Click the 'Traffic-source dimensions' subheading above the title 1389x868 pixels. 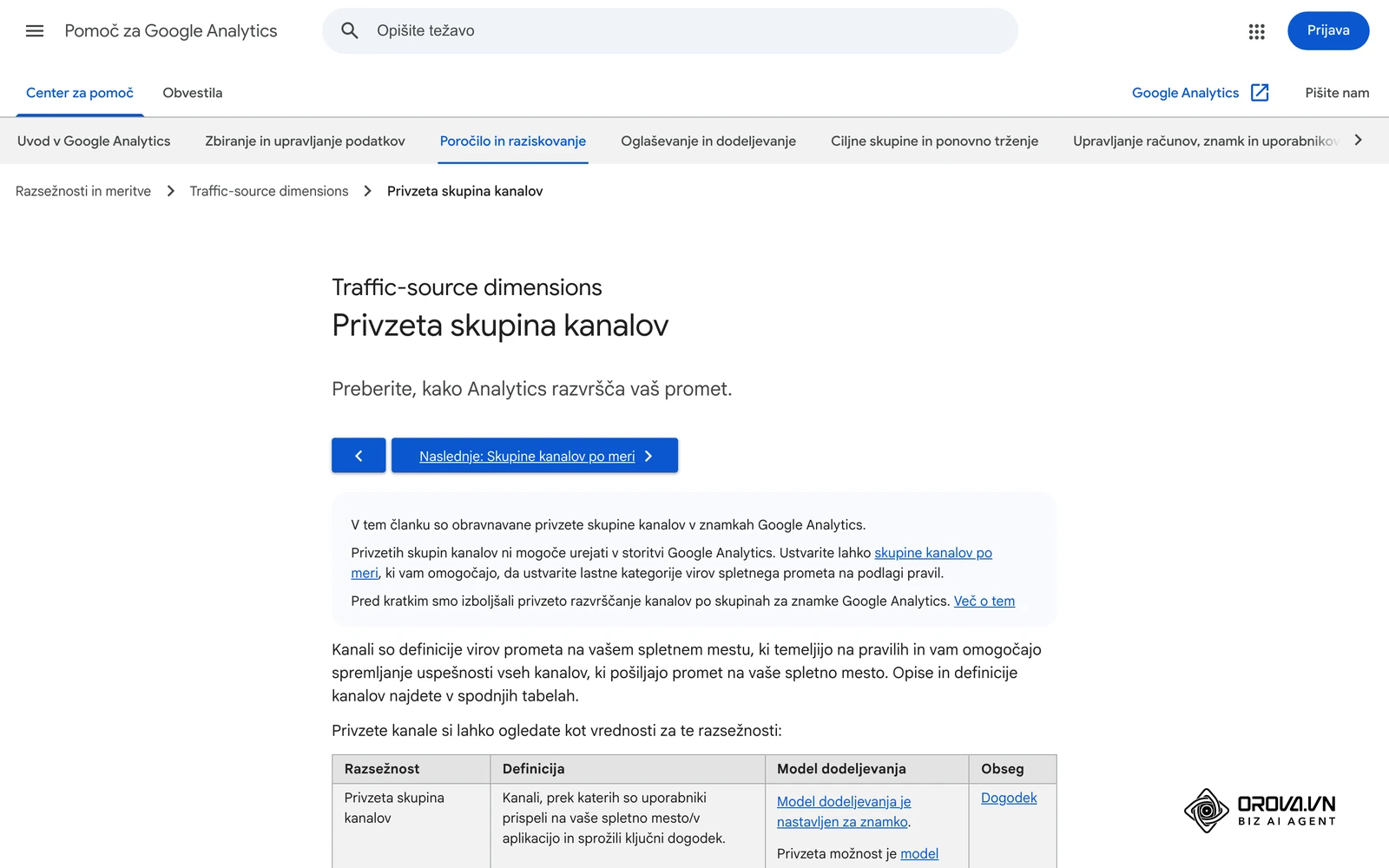467,287
